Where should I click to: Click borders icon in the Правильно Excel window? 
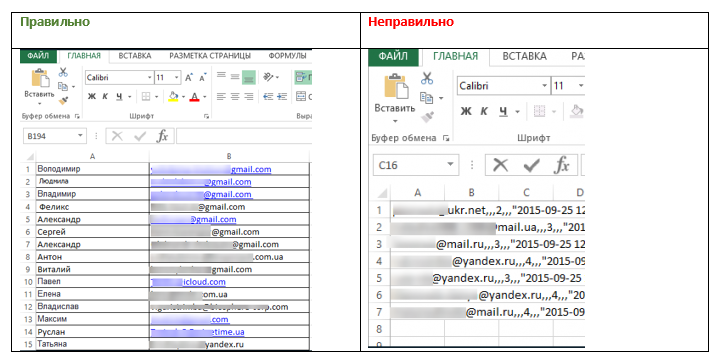tap(146, 97)
